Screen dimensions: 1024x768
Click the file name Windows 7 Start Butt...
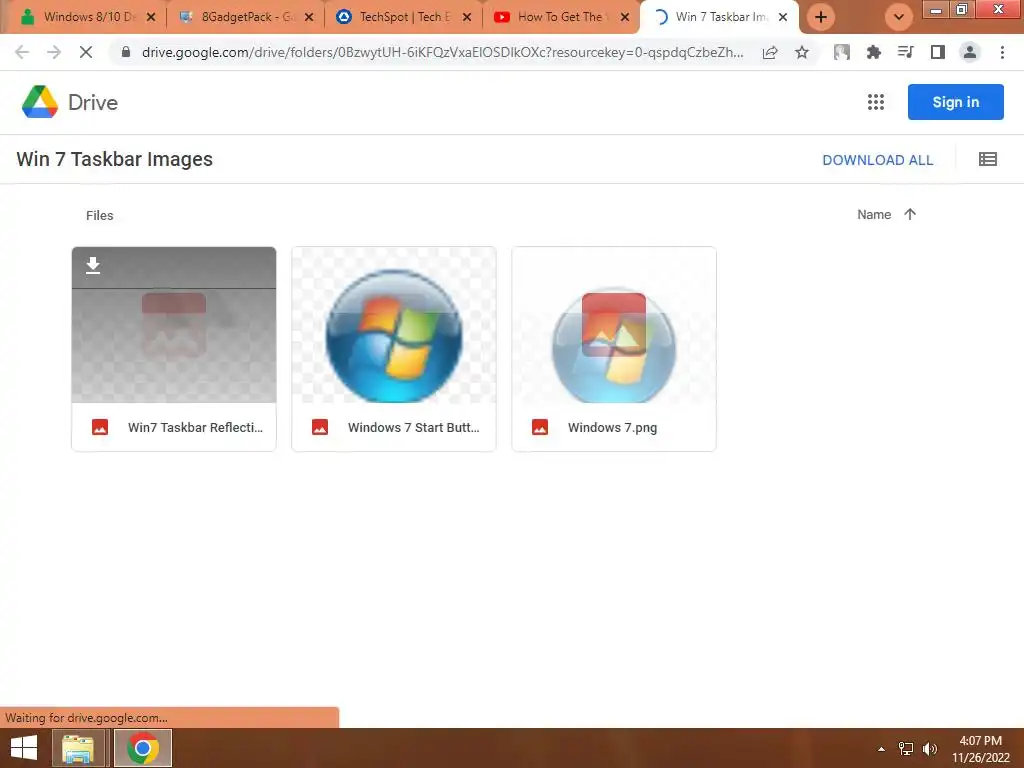pyautogui.click(x=413, y=428)
